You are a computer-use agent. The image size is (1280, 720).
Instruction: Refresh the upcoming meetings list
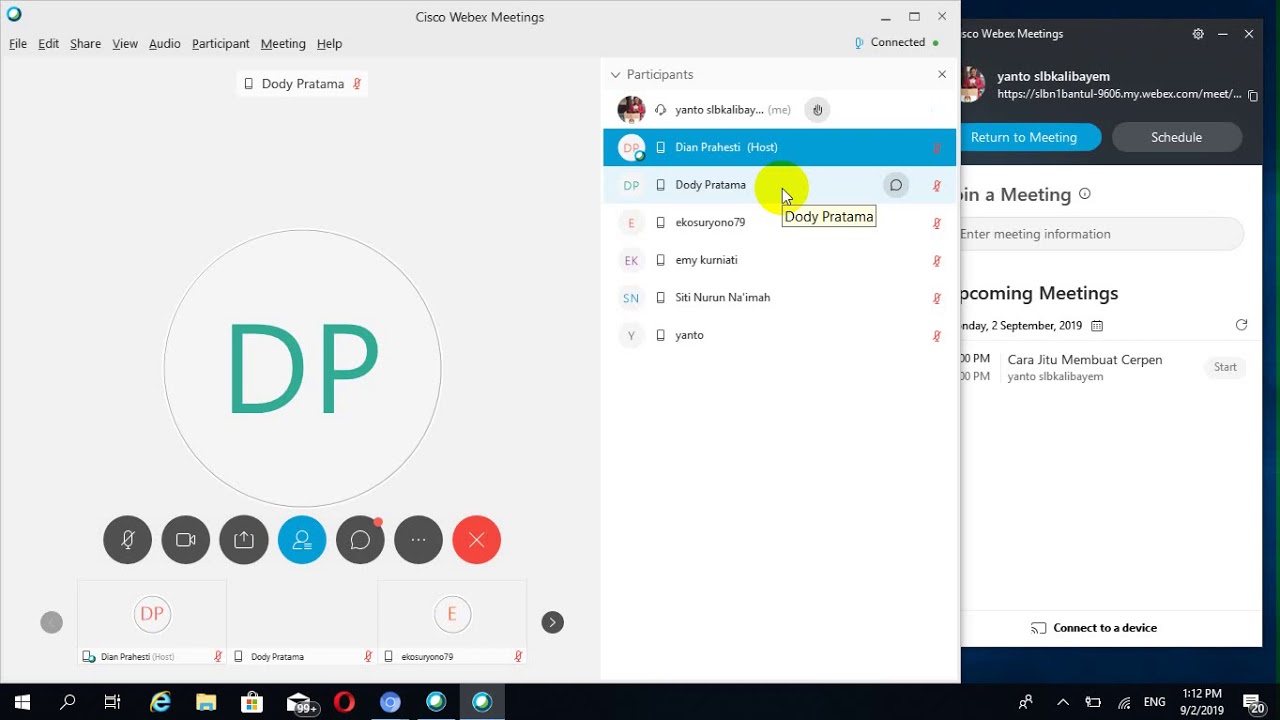pyautogui.click(x=1241, y=325)
